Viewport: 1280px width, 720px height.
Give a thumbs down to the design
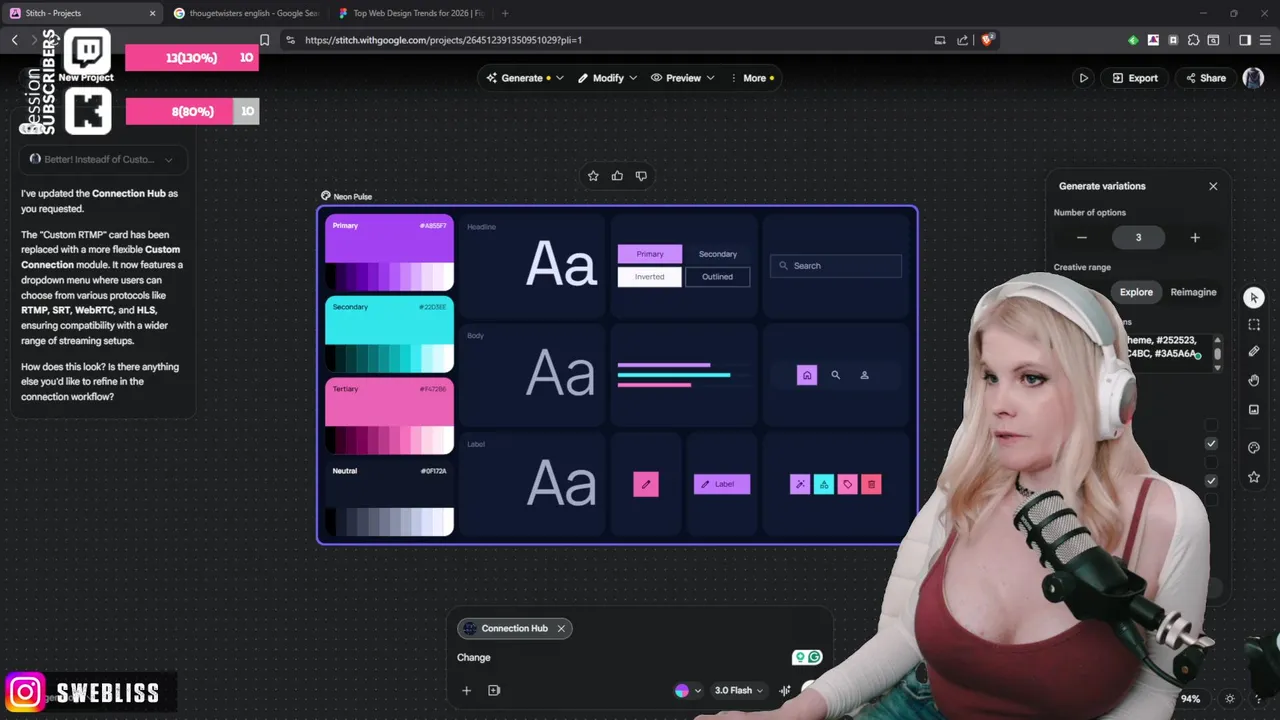coord(641,176)
